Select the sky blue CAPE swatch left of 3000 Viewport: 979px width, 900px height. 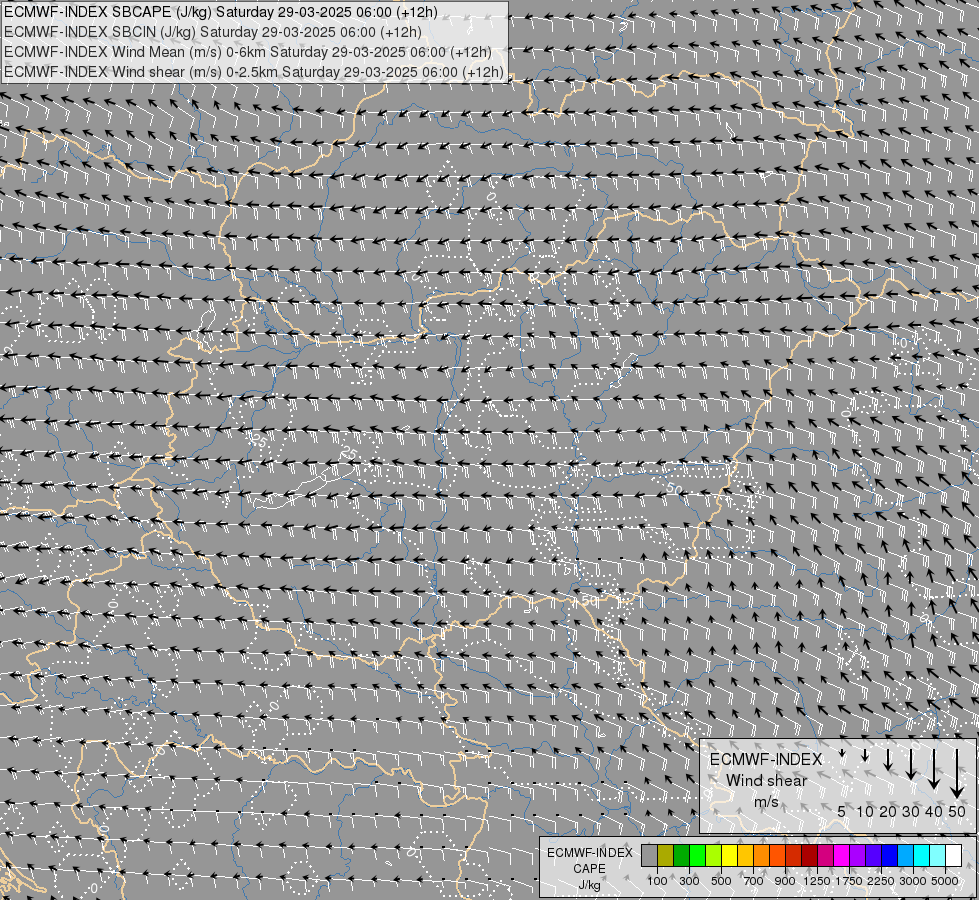click(906, 856)
